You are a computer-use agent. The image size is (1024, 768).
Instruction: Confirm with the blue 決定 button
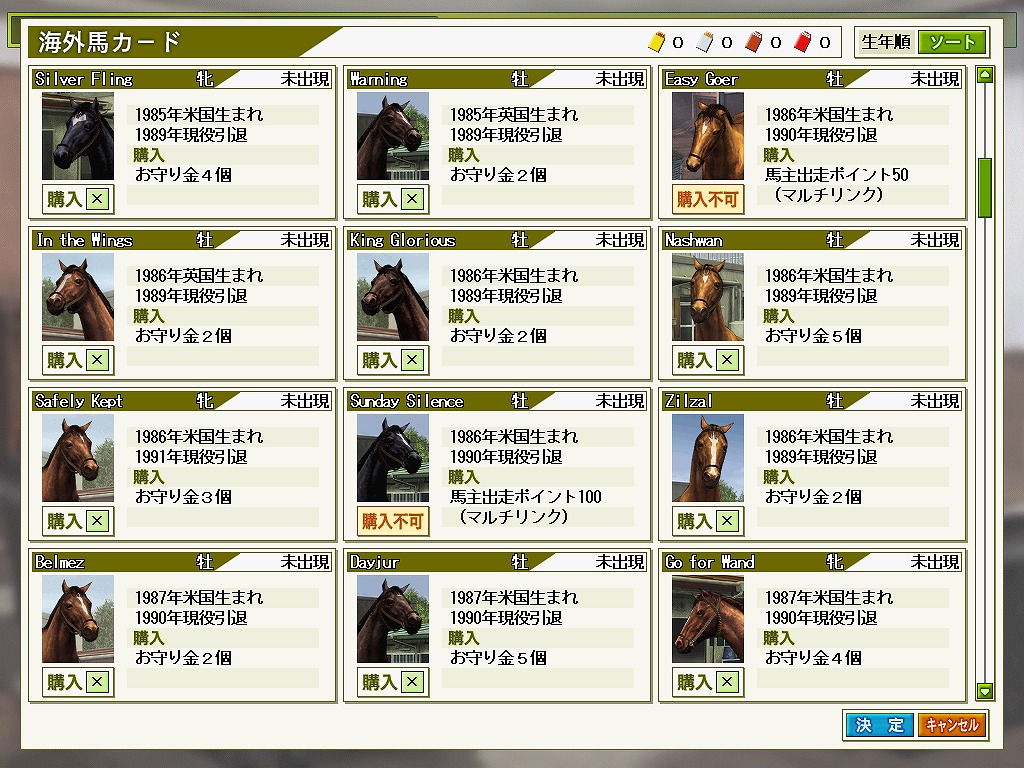click(879, 725)
